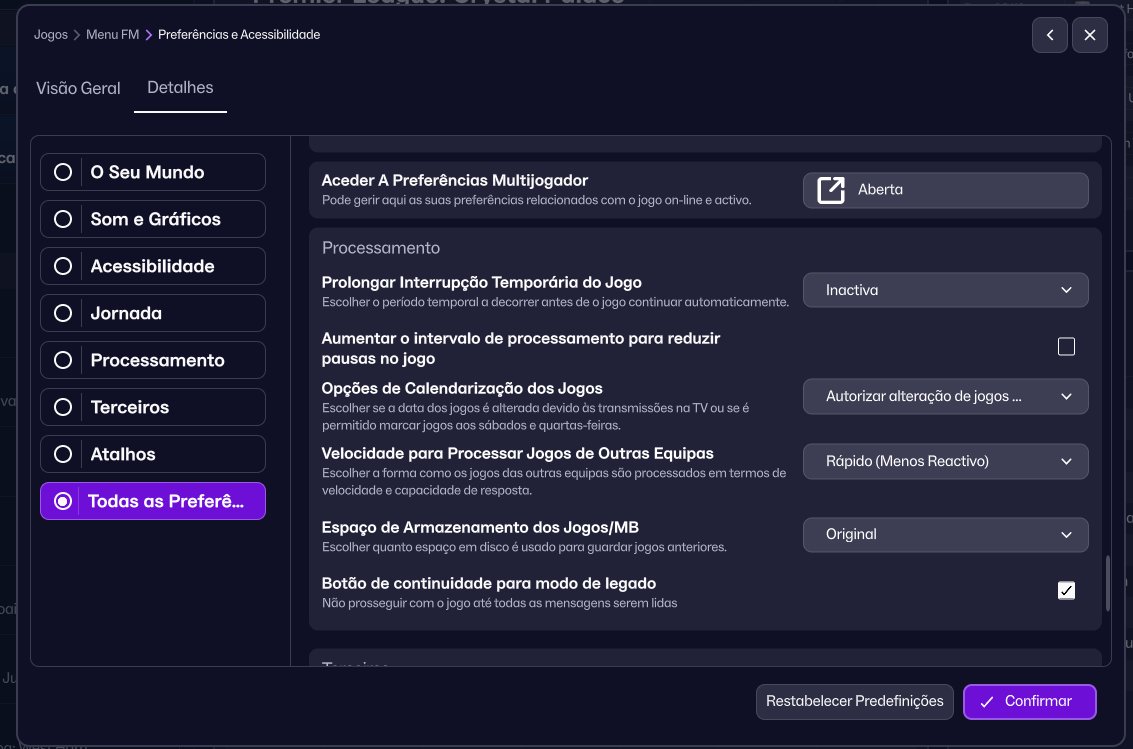
Task: Confirm changes with the 'Confirmar' button
Action: 1029,701
